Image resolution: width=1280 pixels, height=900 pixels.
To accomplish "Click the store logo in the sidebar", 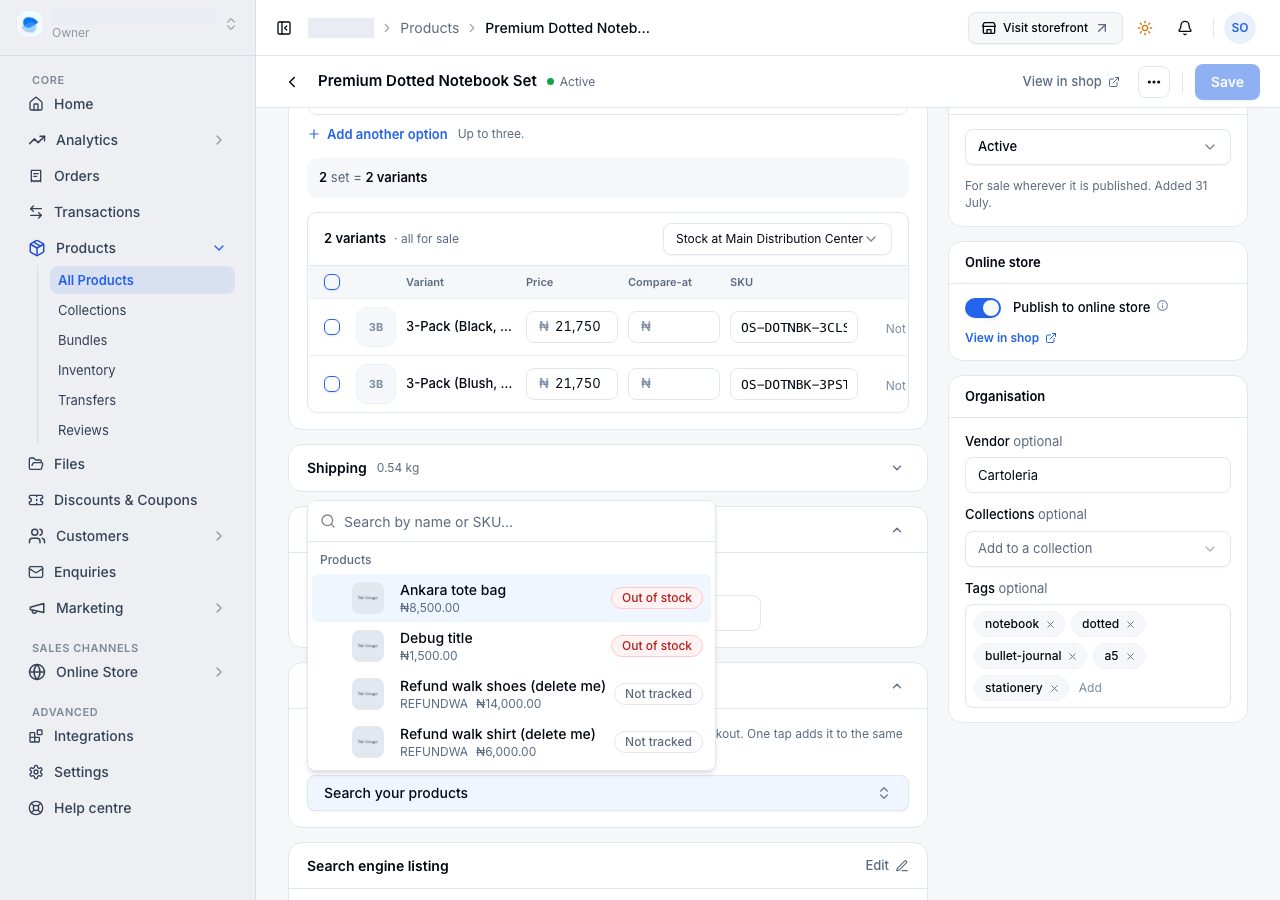I will tap(30, 24).
